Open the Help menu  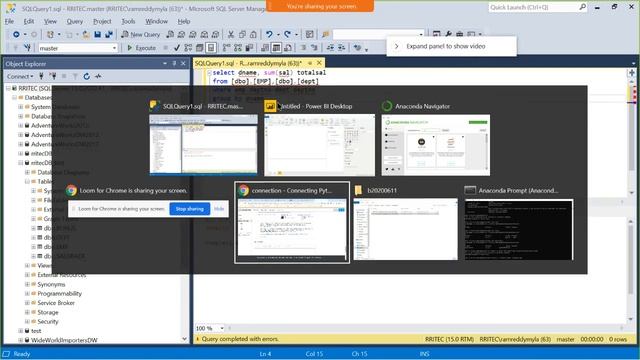pyautogui.click(x=184, y=21)
